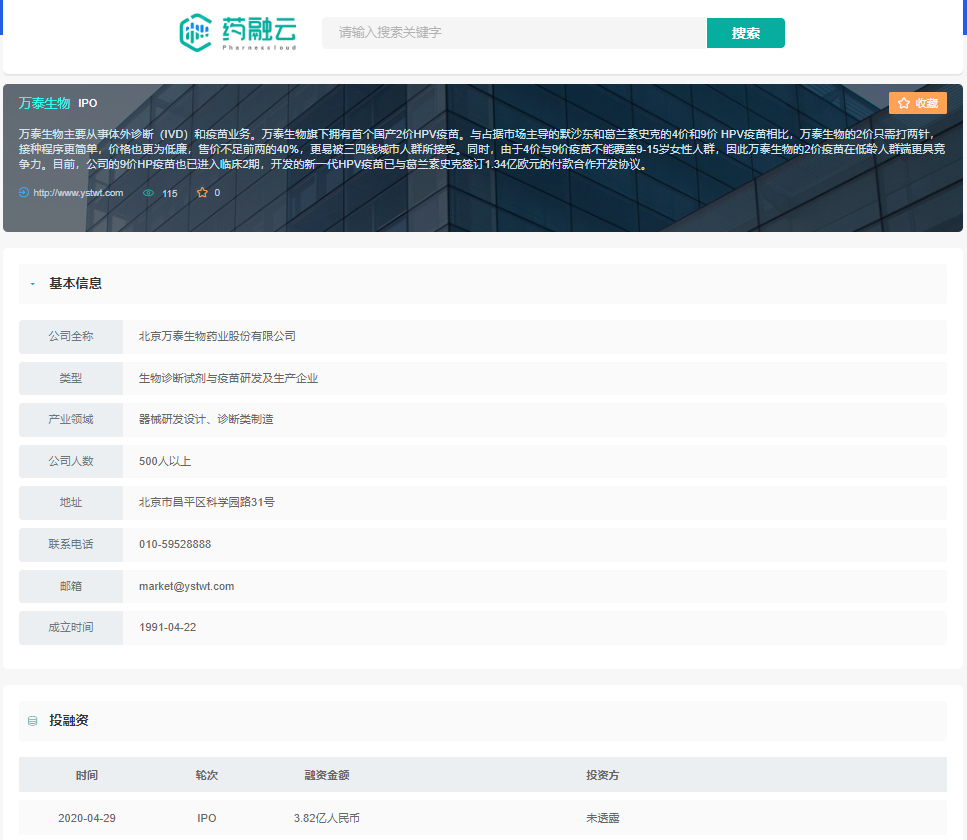Click the website link arrow icon
This screenshot has height=840, width=967.
23,192
